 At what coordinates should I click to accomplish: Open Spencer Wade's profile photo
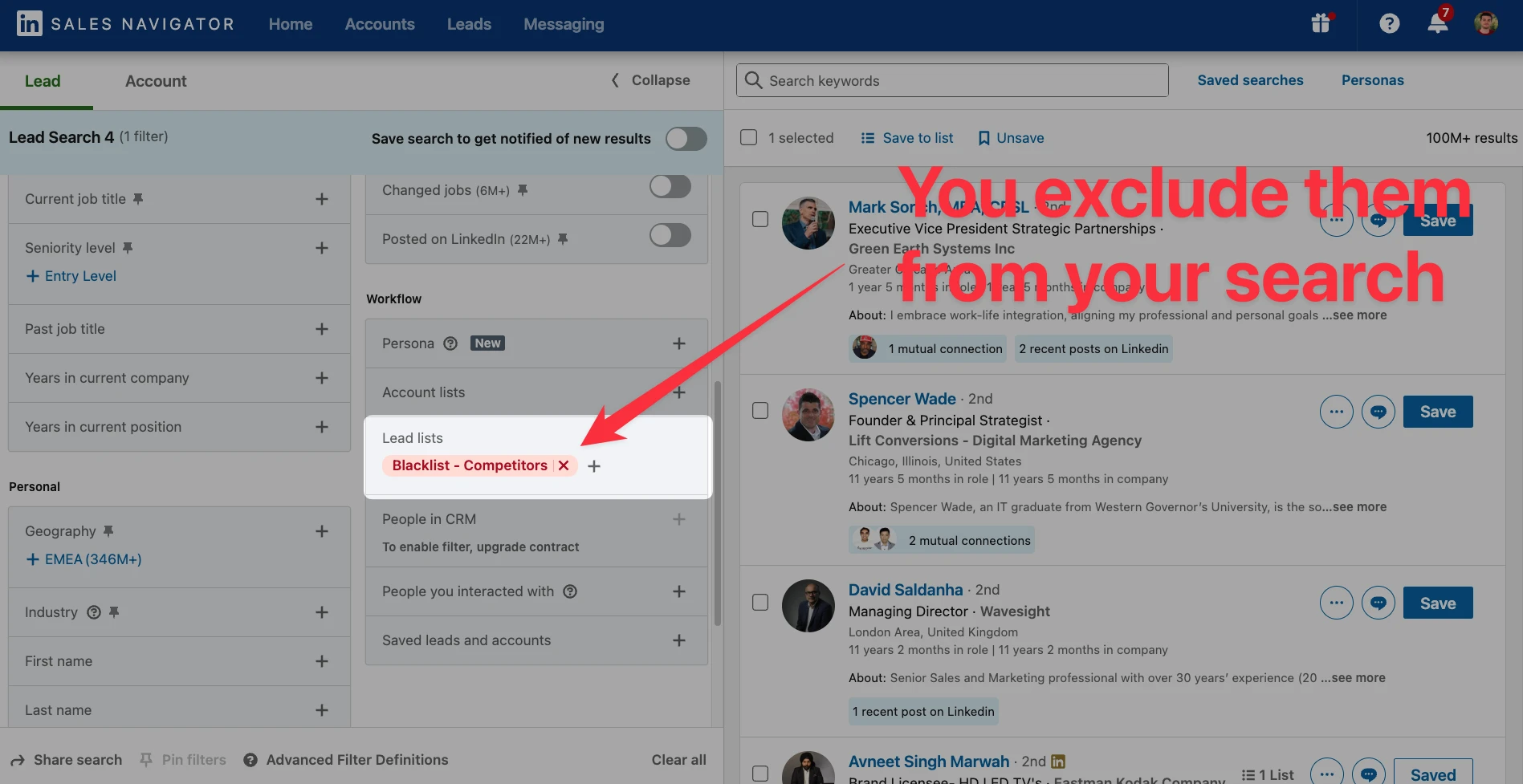[x=808, y=415]
